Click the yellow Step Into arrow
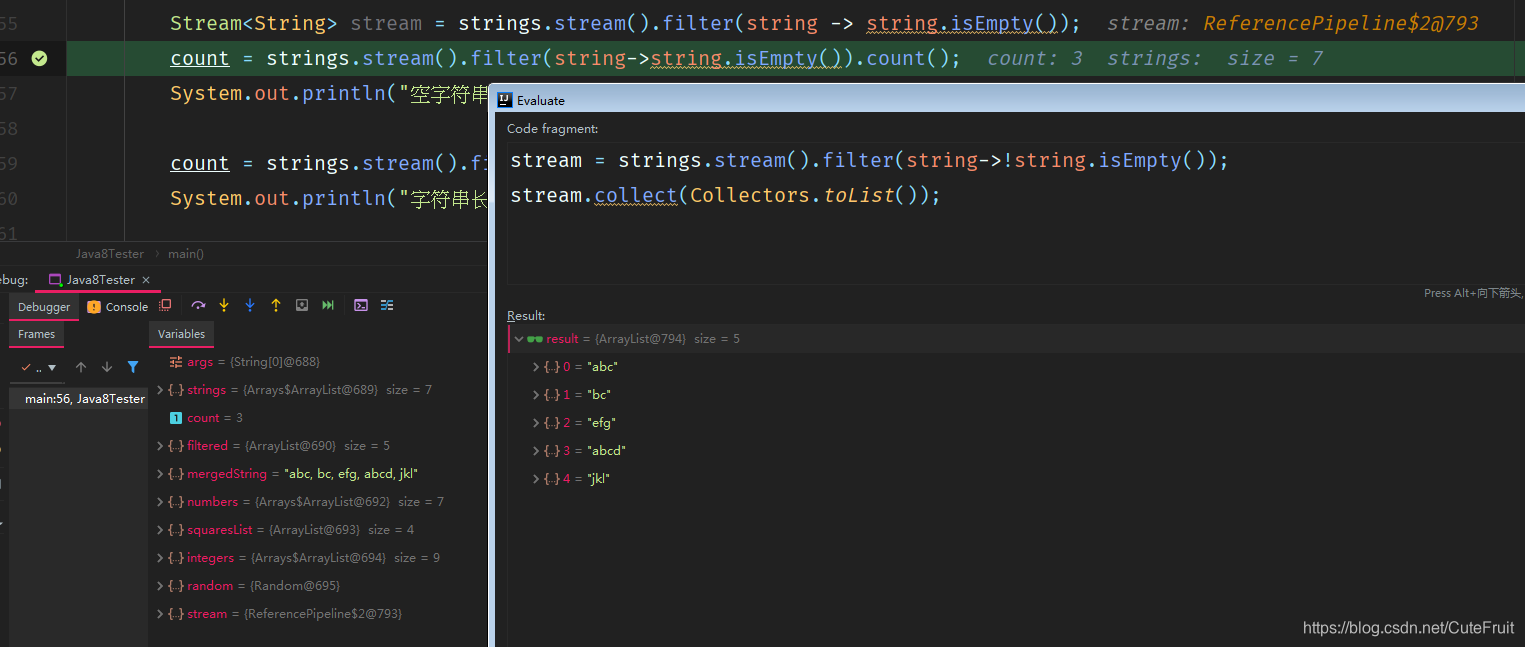1525x647 pixels. (224, 305)
